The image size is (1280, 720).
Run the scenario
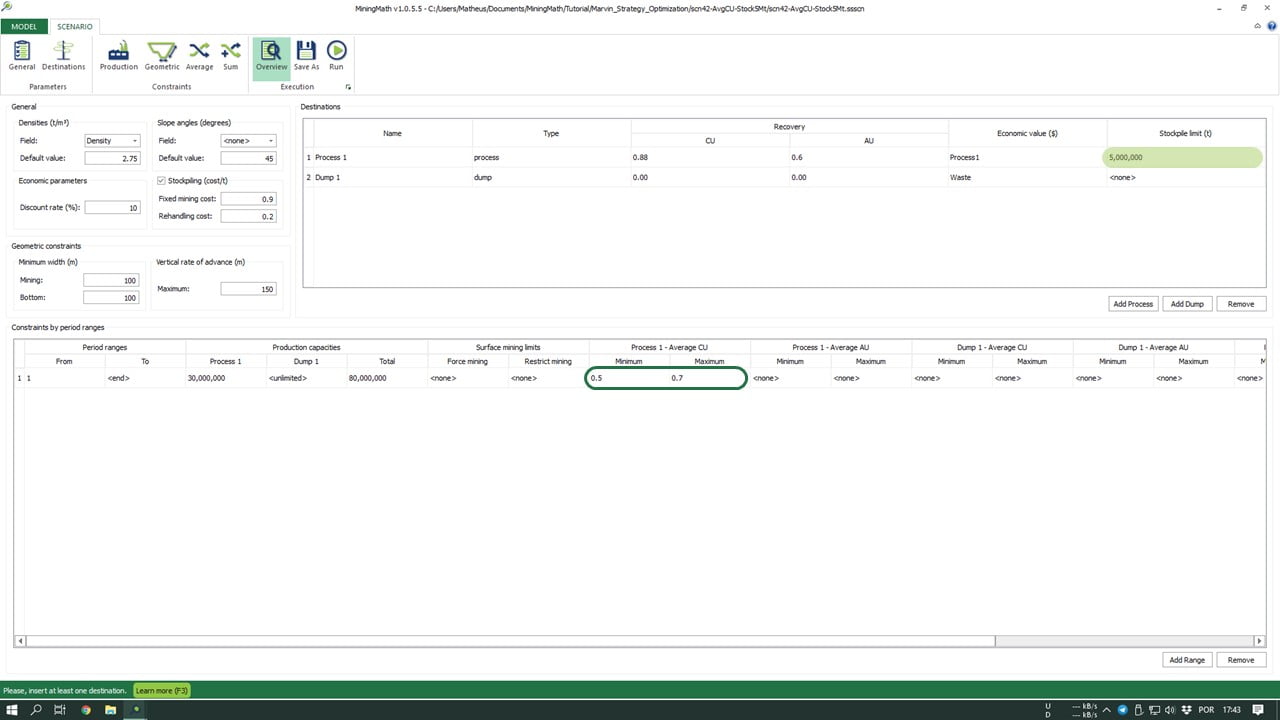336,56
